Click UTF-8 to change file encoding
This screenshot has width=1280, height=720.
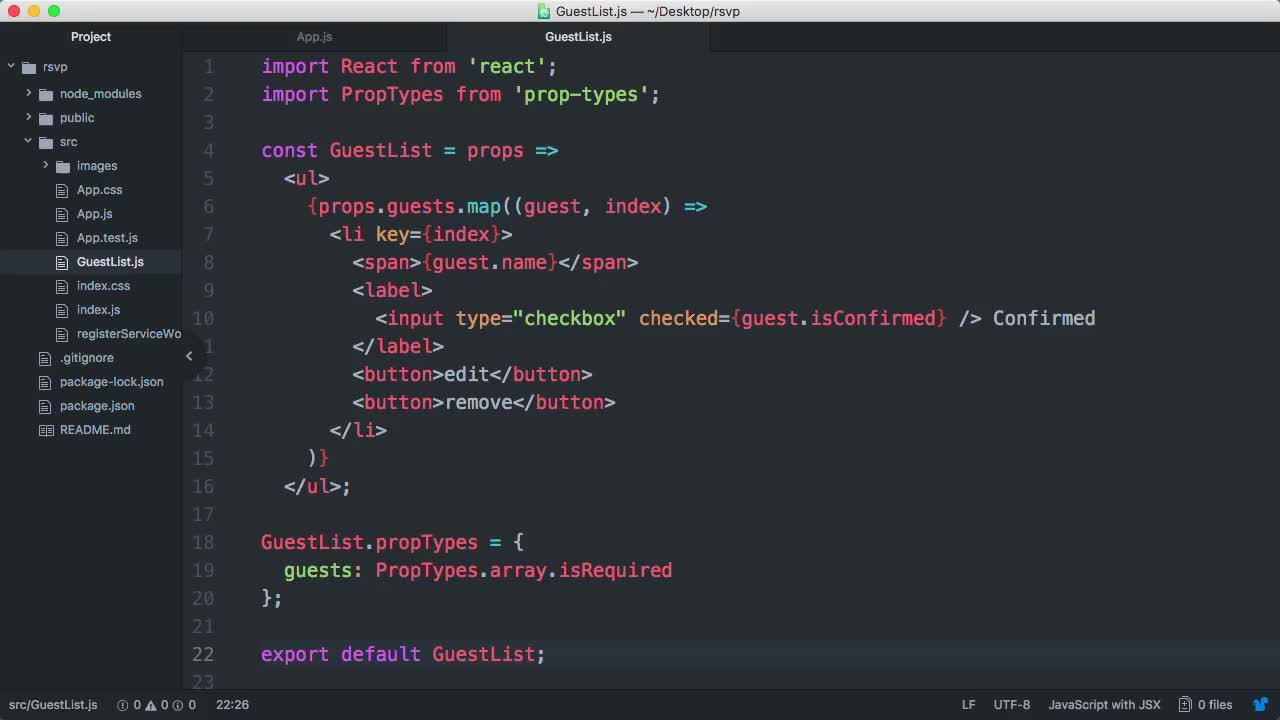point(1011,704)
